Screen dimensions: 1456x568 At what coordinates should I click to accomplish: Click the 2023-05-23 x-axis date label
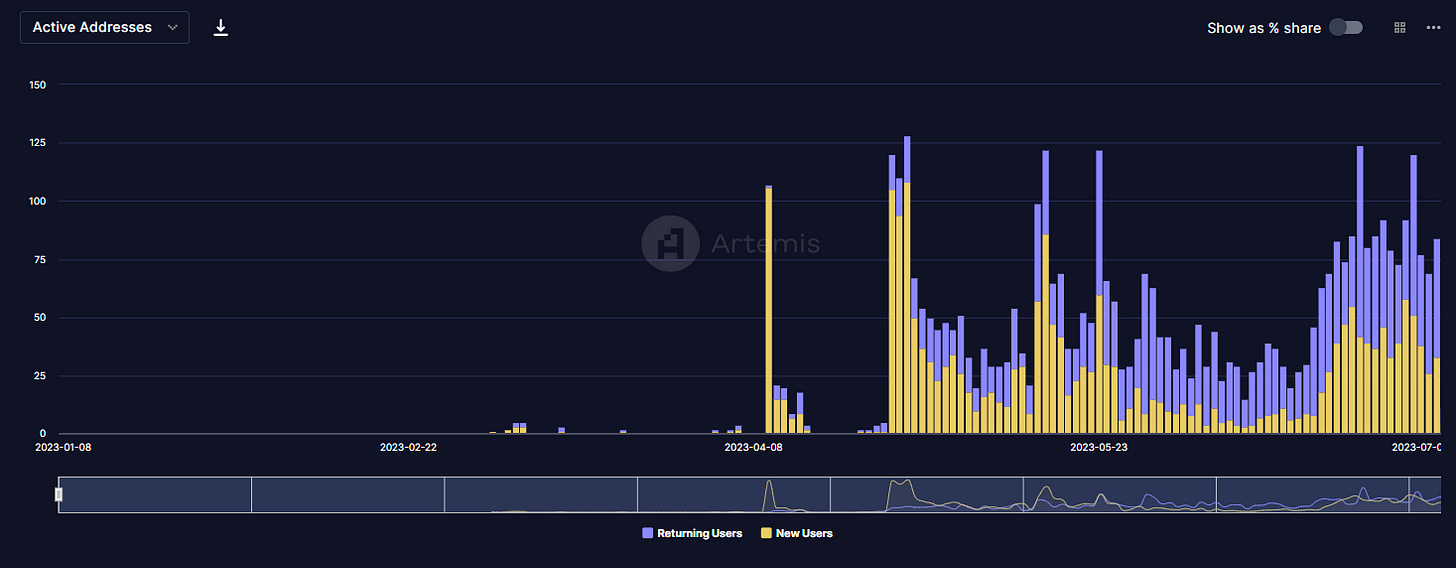click(1099, 448)
